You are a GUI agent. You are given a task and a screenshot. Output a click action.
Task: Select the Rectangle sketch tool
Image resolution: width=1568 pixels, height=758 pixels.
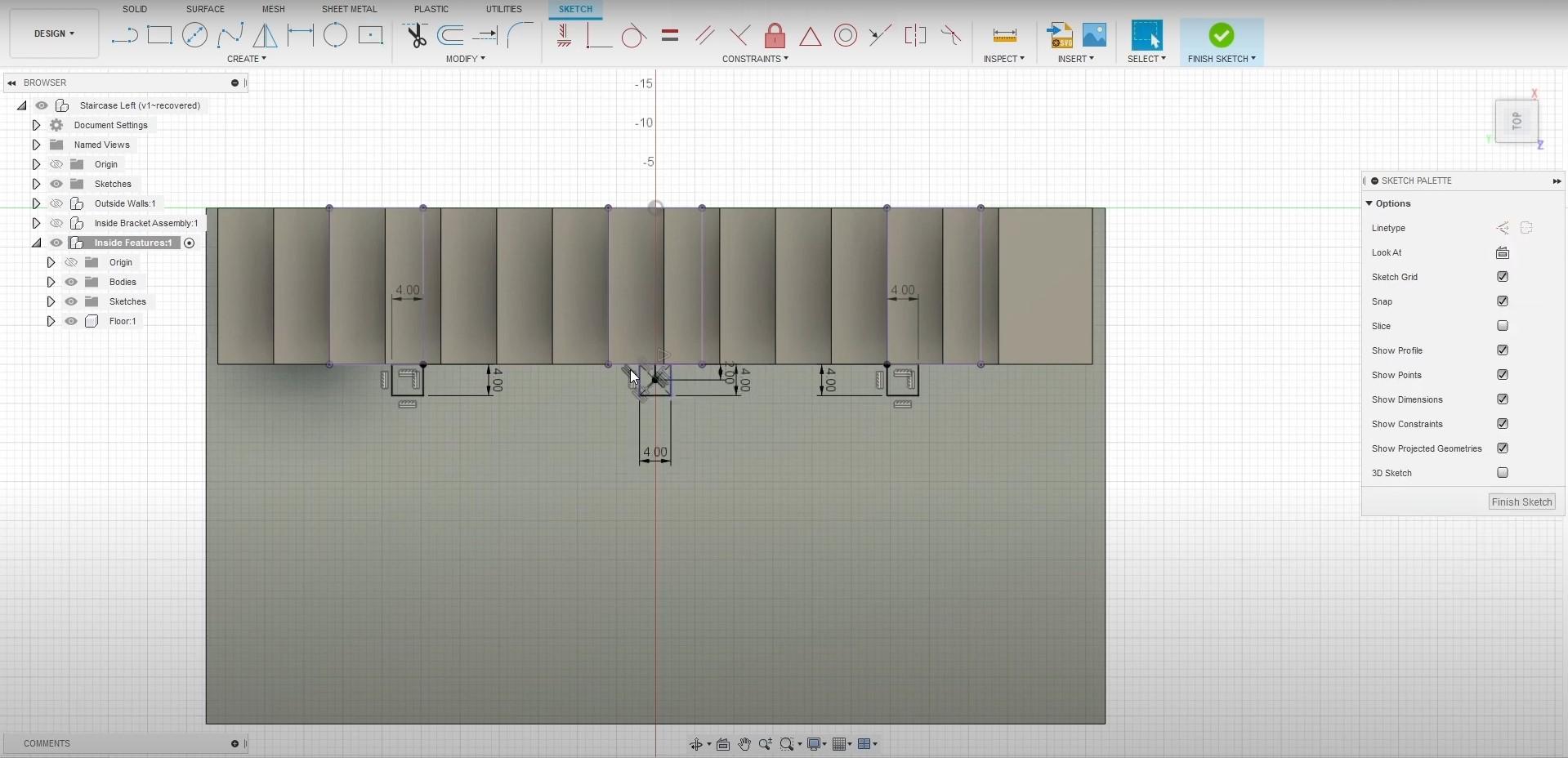point(159,35)
